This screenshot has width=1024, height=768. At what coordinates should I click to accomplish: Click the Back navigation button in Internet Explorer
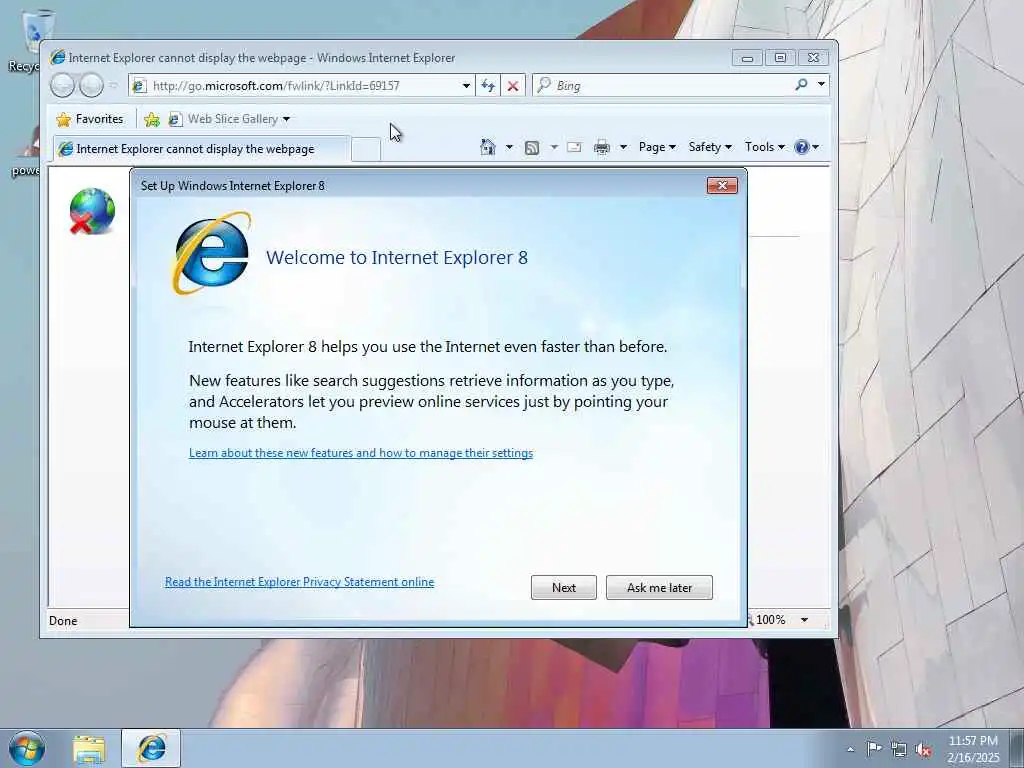63,86
